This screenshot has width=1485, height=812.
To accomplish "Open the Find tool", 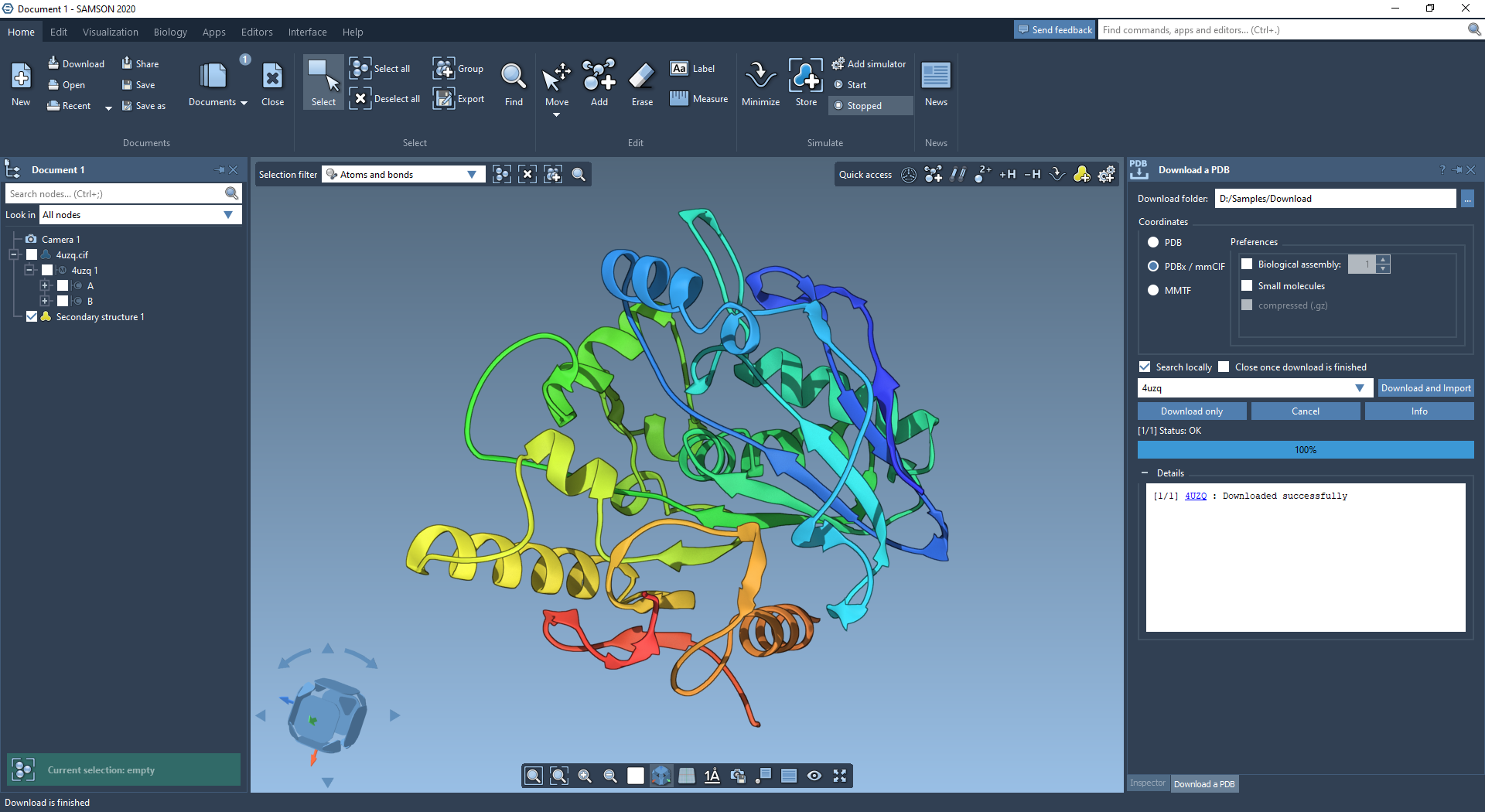I will 513,77.
